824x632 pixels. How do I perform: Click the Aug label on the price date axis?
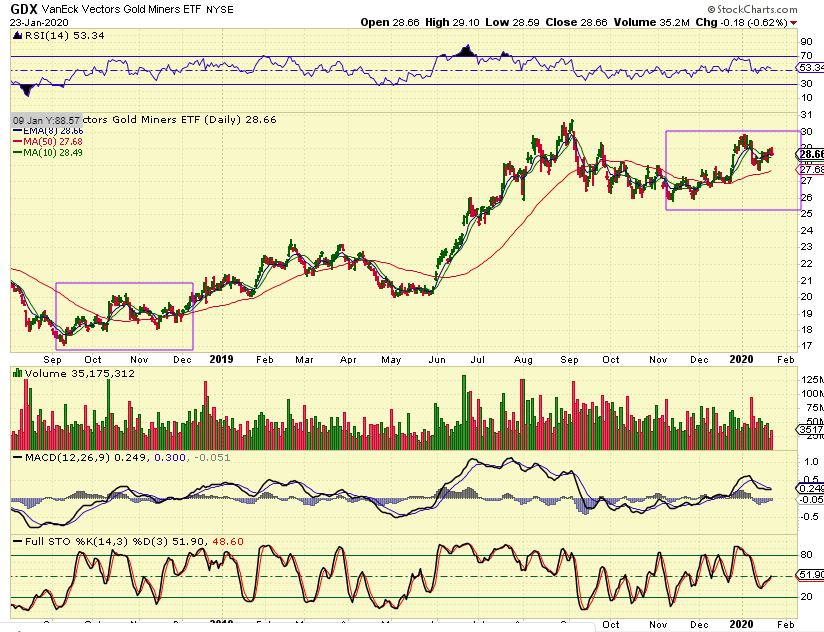(523, 360)
